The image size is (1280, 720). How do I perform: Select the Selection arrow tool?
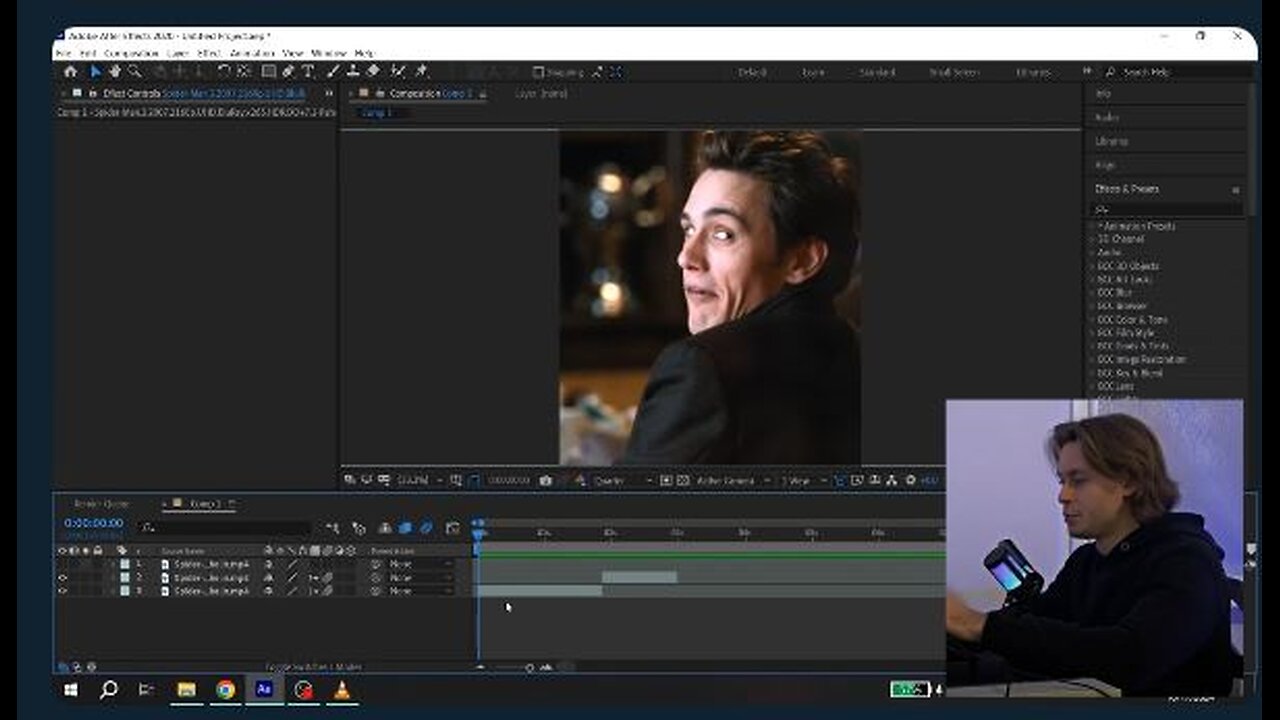(x=96, y=72)
